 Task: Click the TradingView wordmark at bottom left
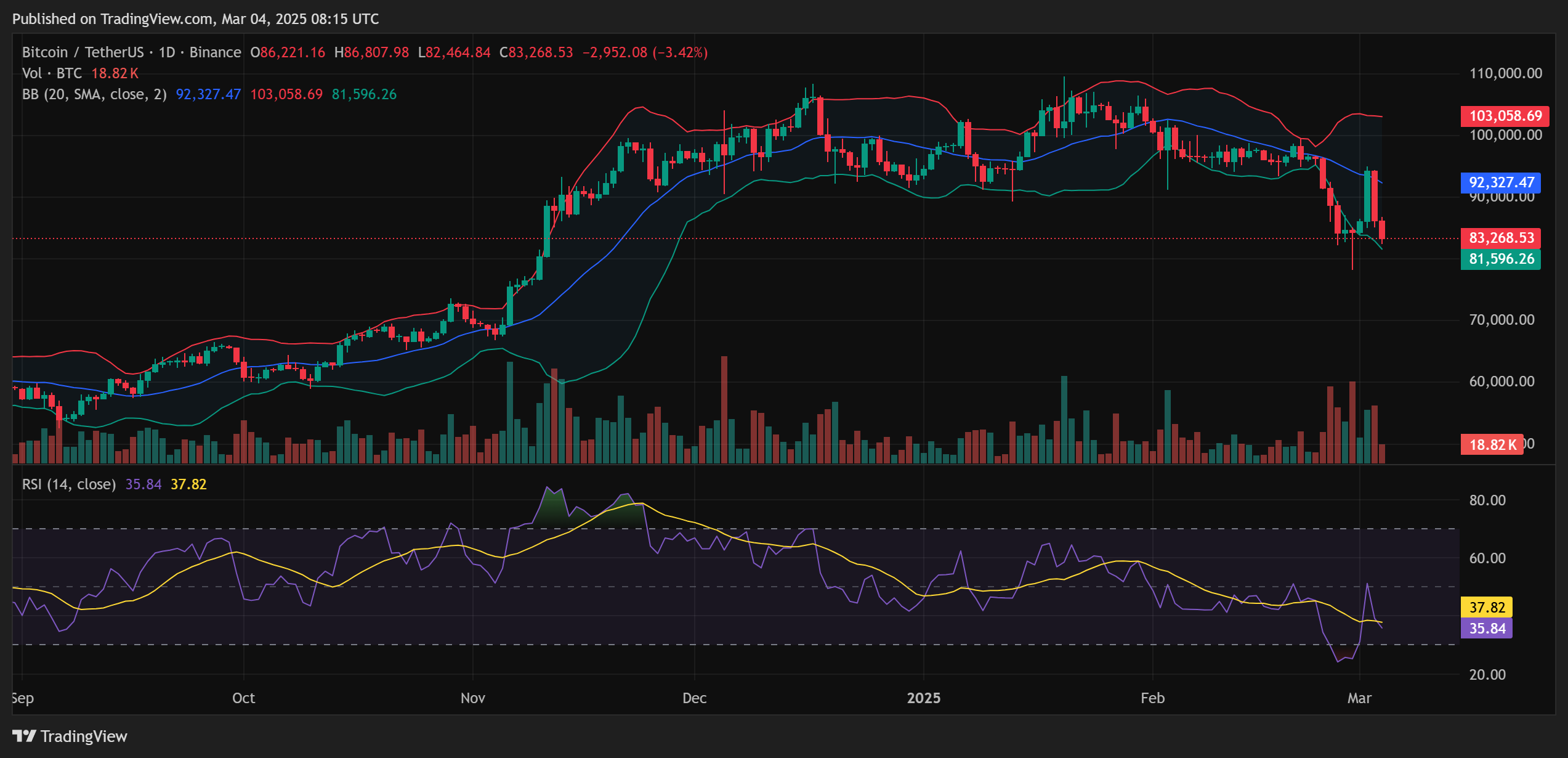click(x=84, y=736)
